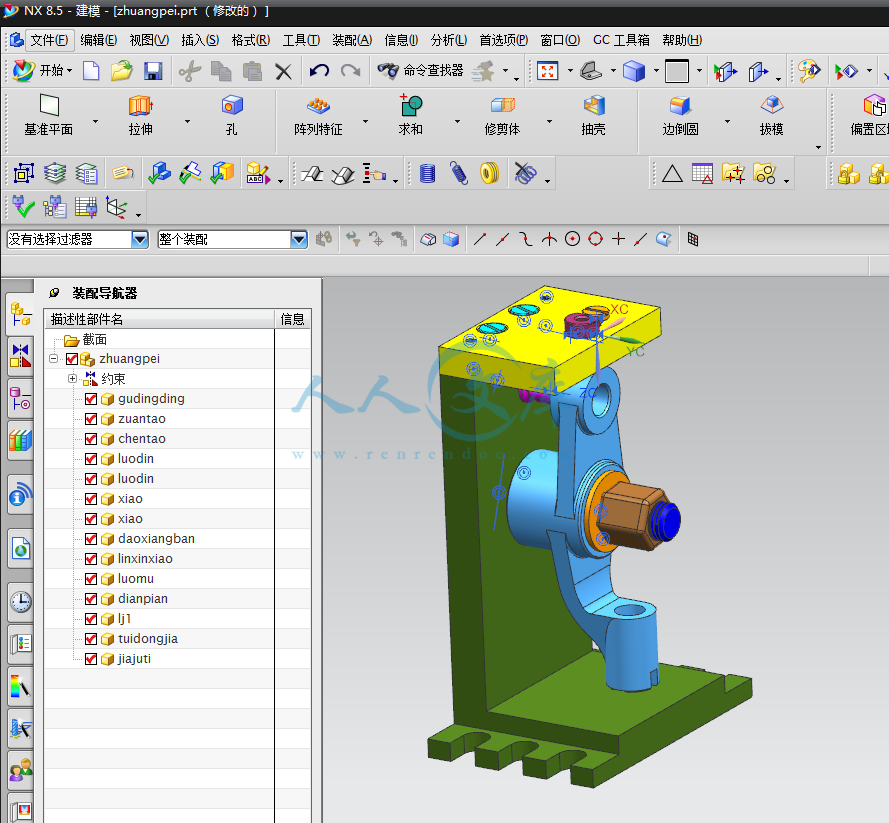Open the Reuse Library books sidebar tab
The height and width of the screenshot is (823, 889).
(x=20, y=440)
